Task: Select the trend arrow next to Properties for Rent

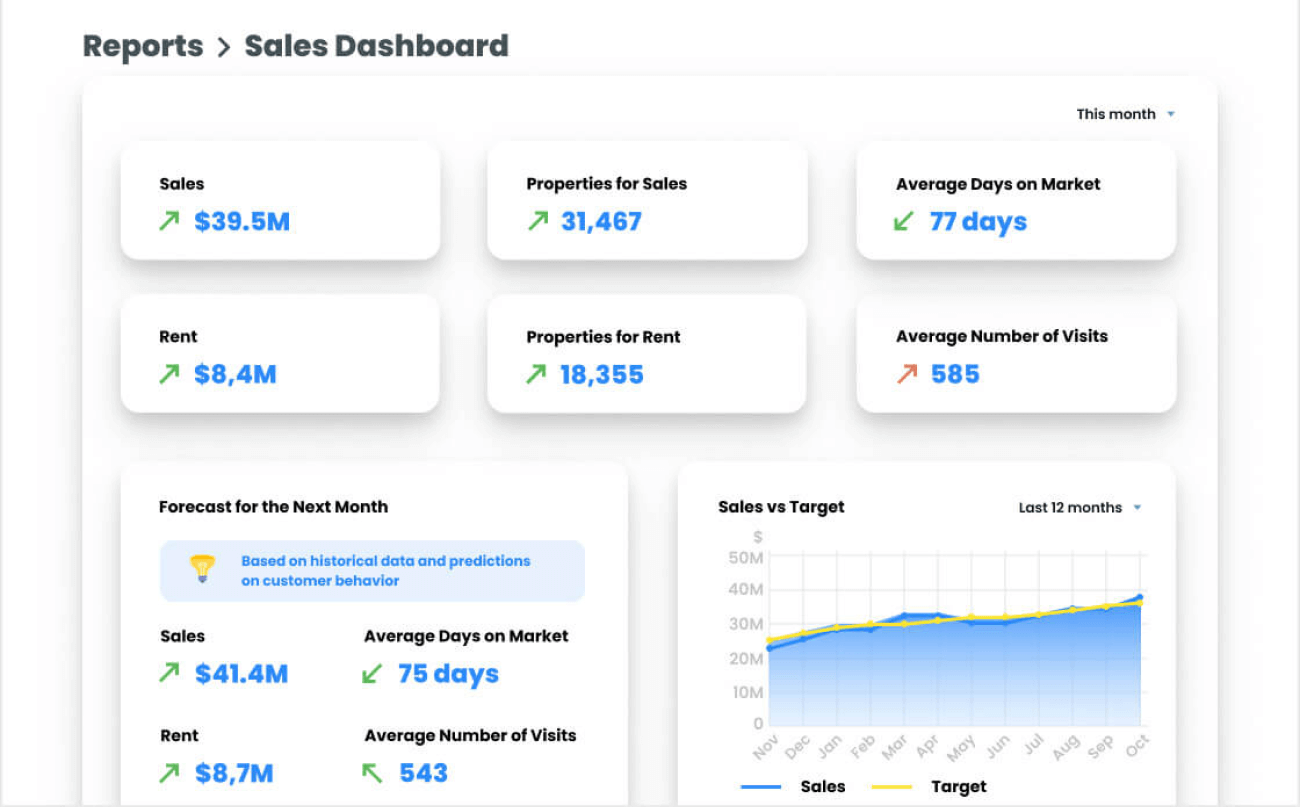Action: [538, 374]
